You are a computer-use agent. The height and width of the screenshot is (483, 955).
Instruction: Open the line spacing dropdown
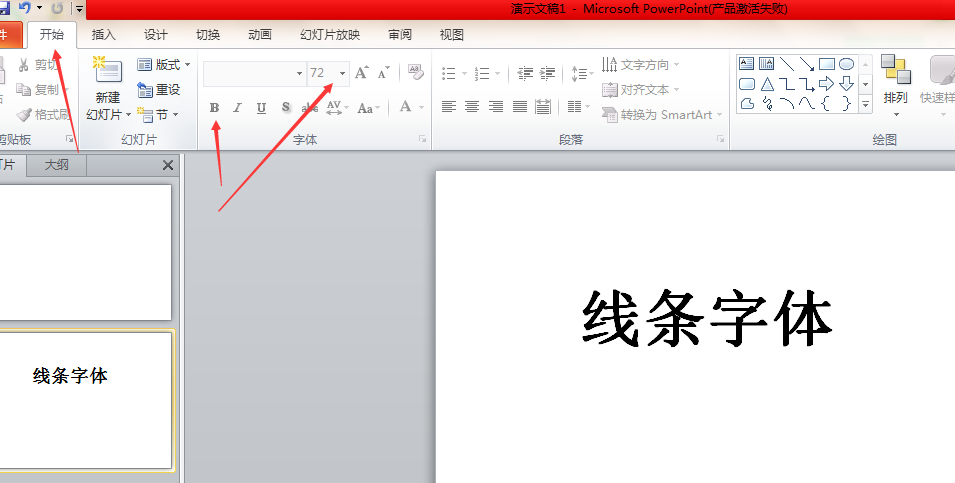(x=582, y=74)
